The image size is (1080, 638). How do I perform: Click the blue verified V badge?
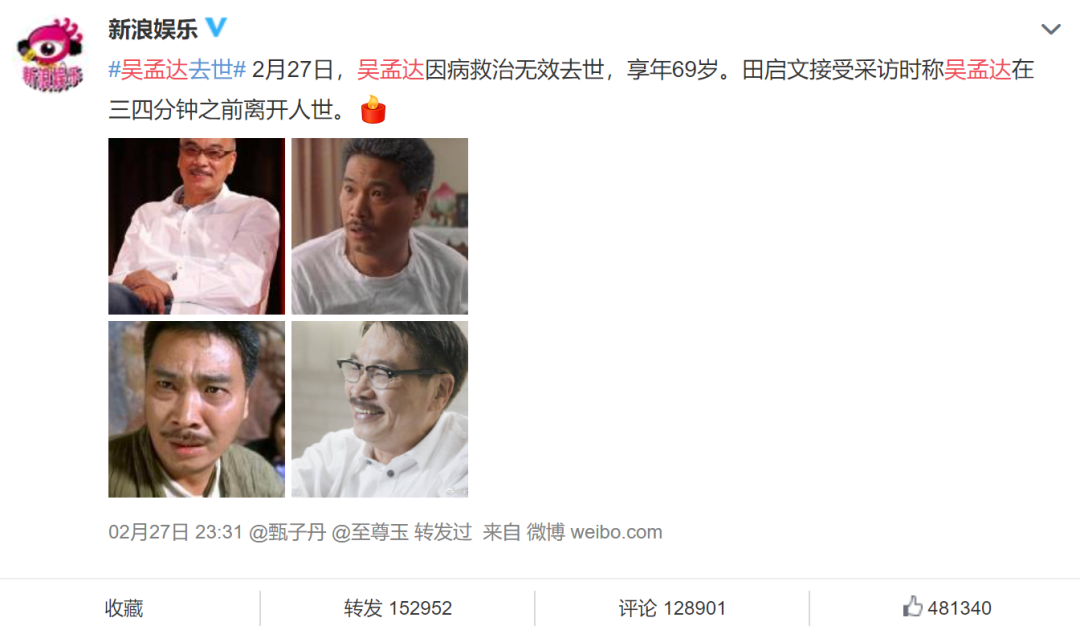(x=216, y=28)
